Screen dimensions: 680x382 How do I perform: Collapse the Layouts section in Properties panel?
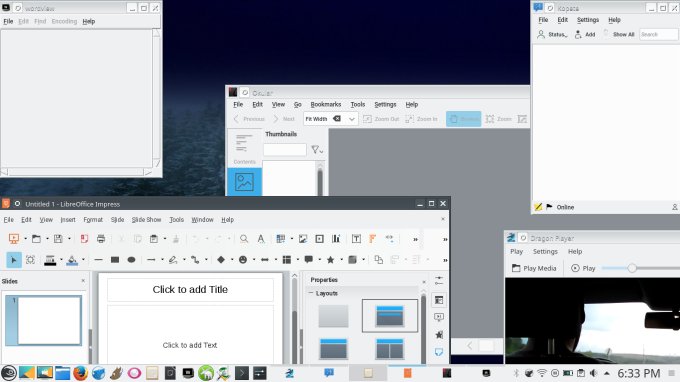311,293
